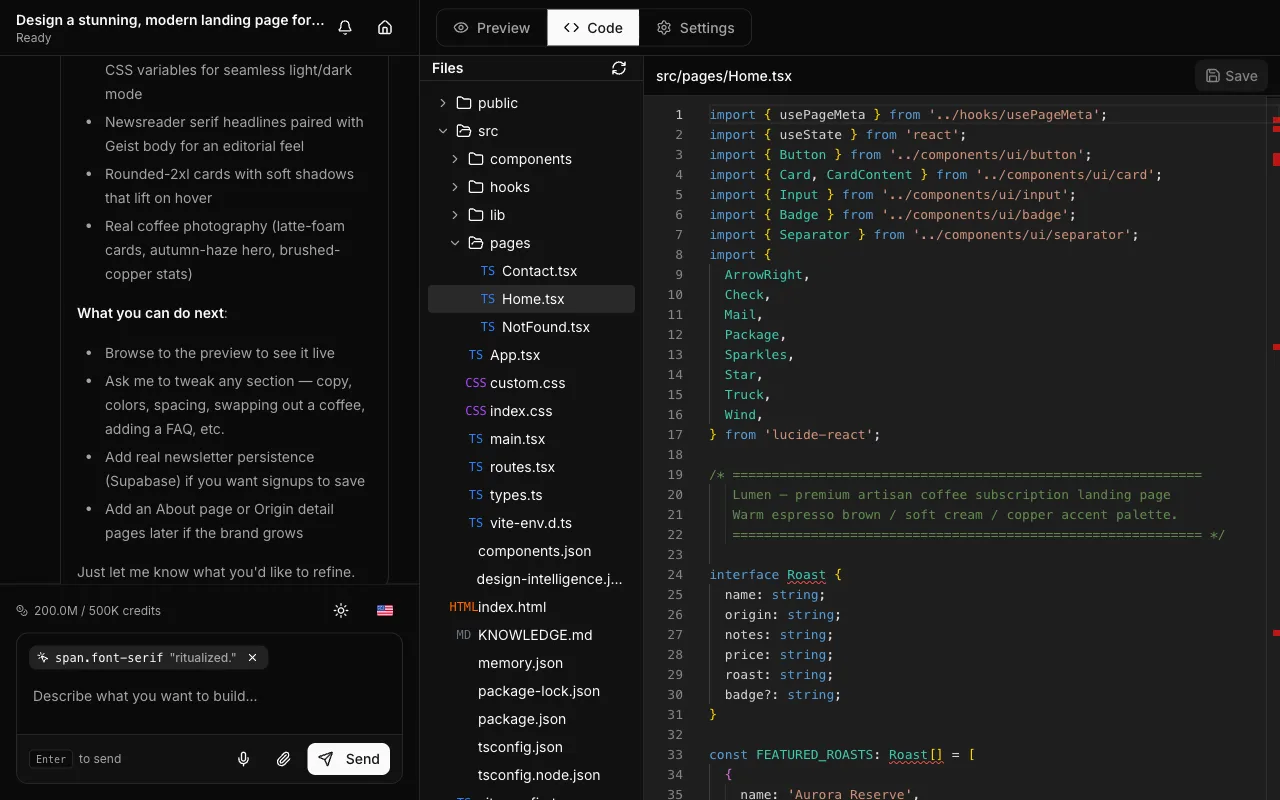
Task: Expand the hooks folder
Action: [x=531, y=187]
